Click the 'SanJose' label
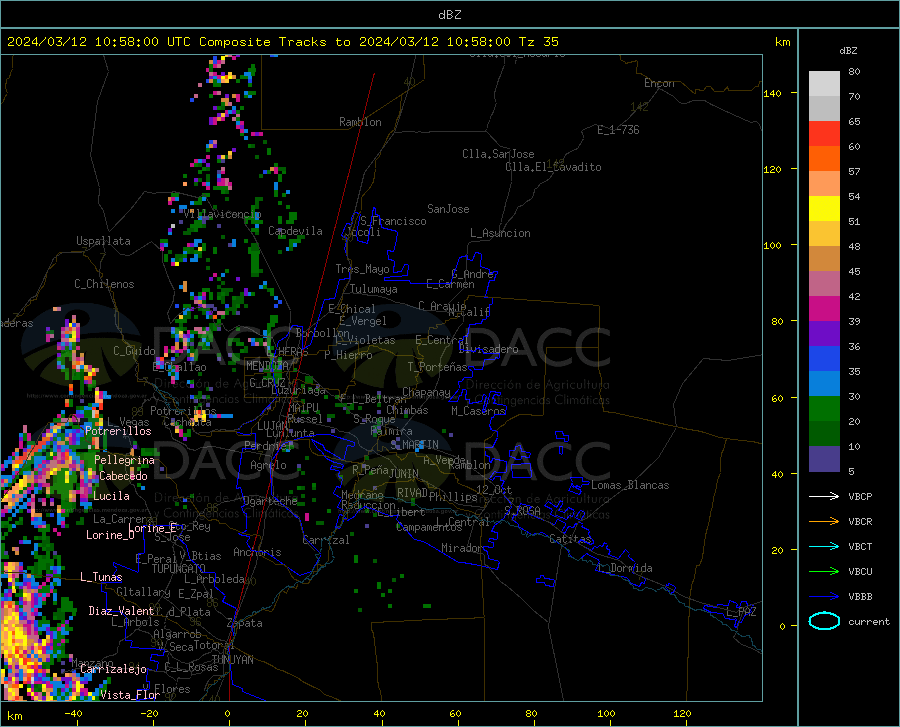 click(x=448, y=209)
